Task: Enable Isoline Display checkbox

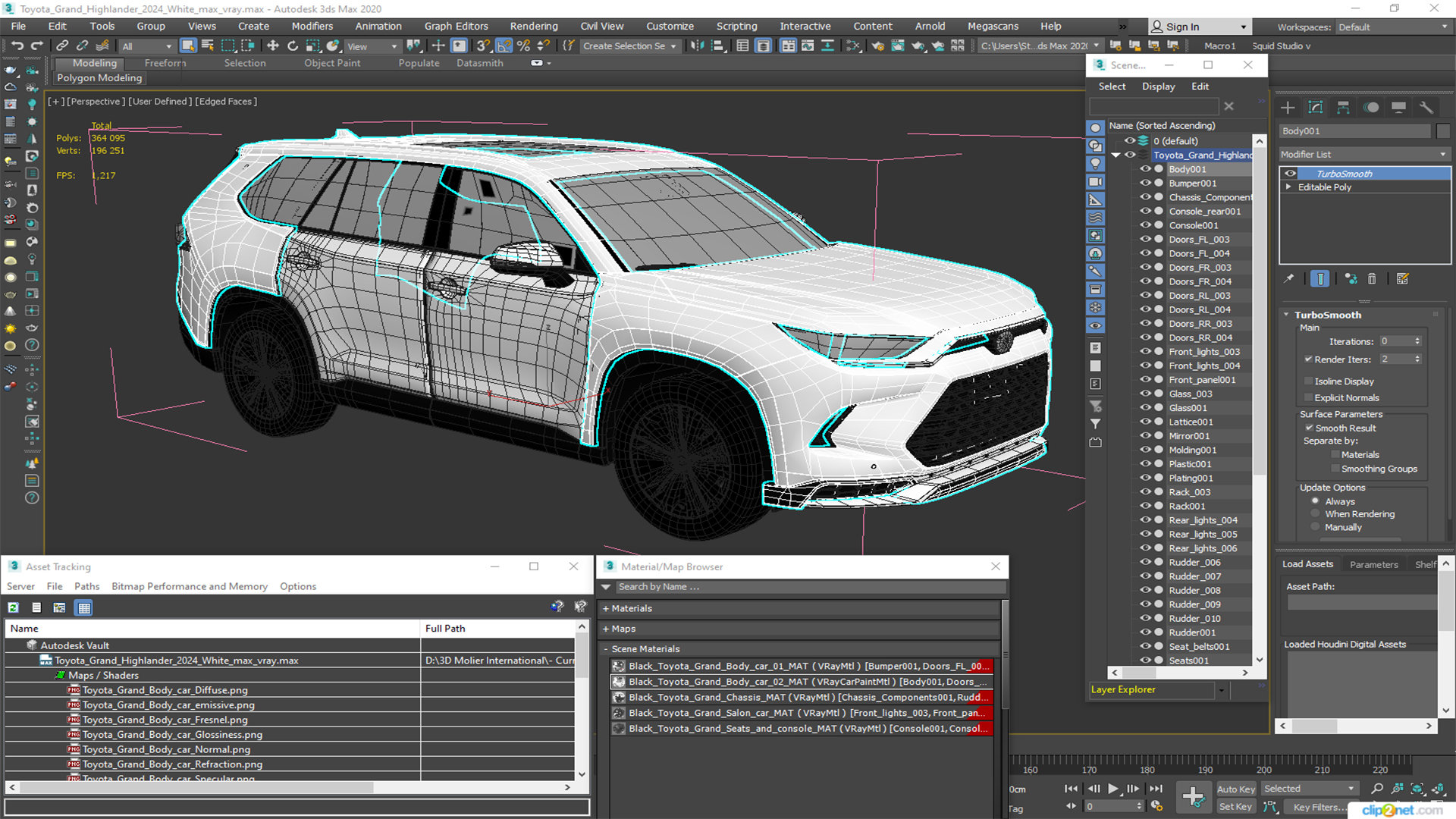Action: [1308, 381]
